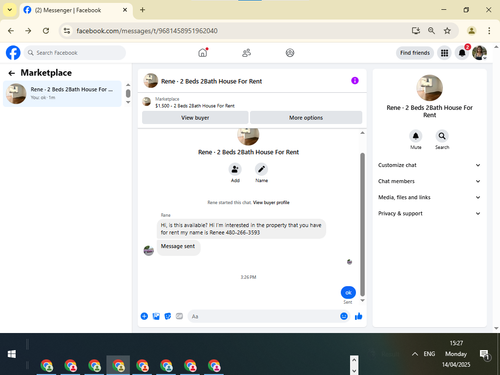Screen dimensions: 500x375
Task: Open more actions with blue plus icon
Action: (144, 316)
